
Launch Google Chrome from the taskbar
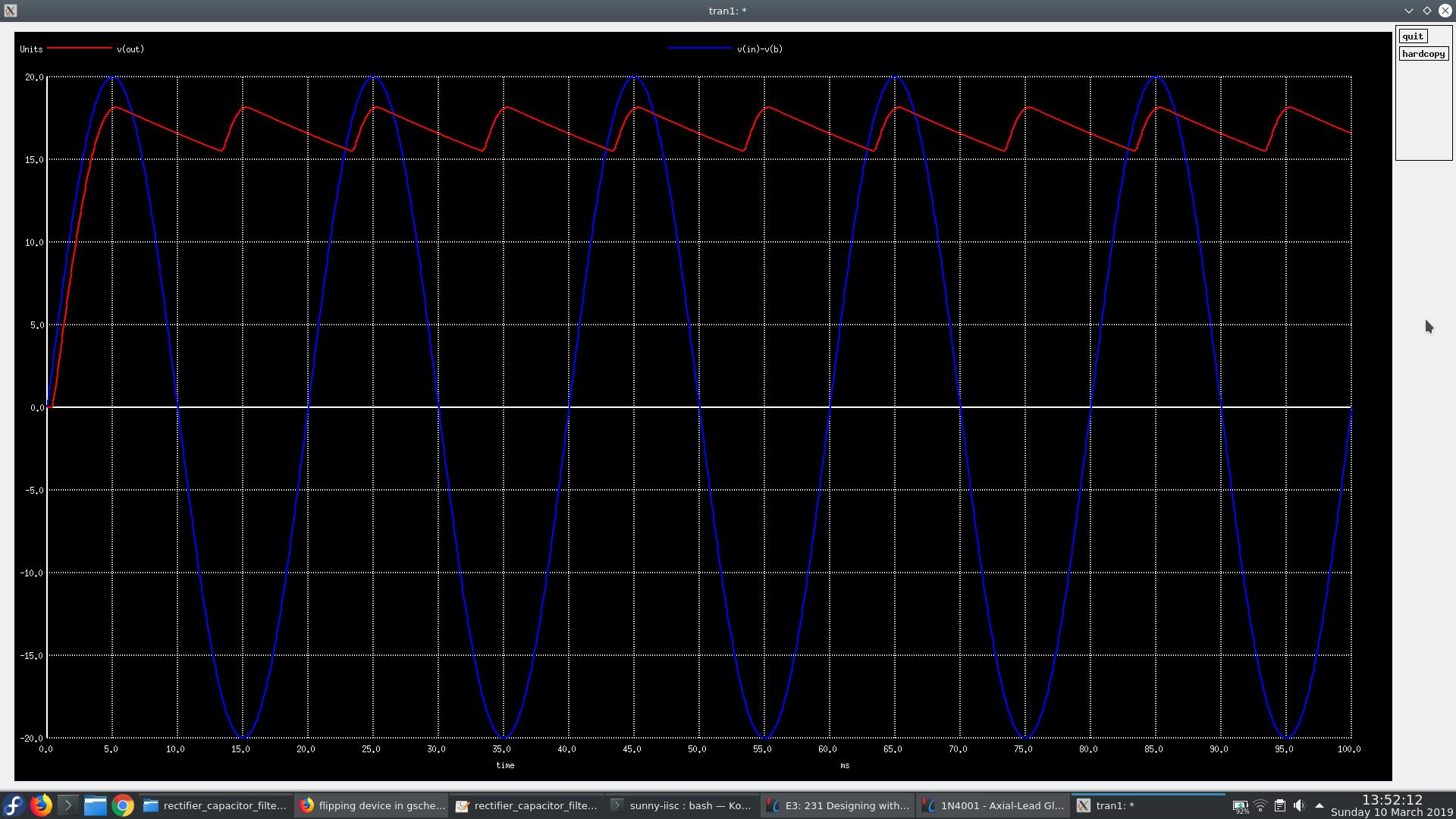point(122,805)
